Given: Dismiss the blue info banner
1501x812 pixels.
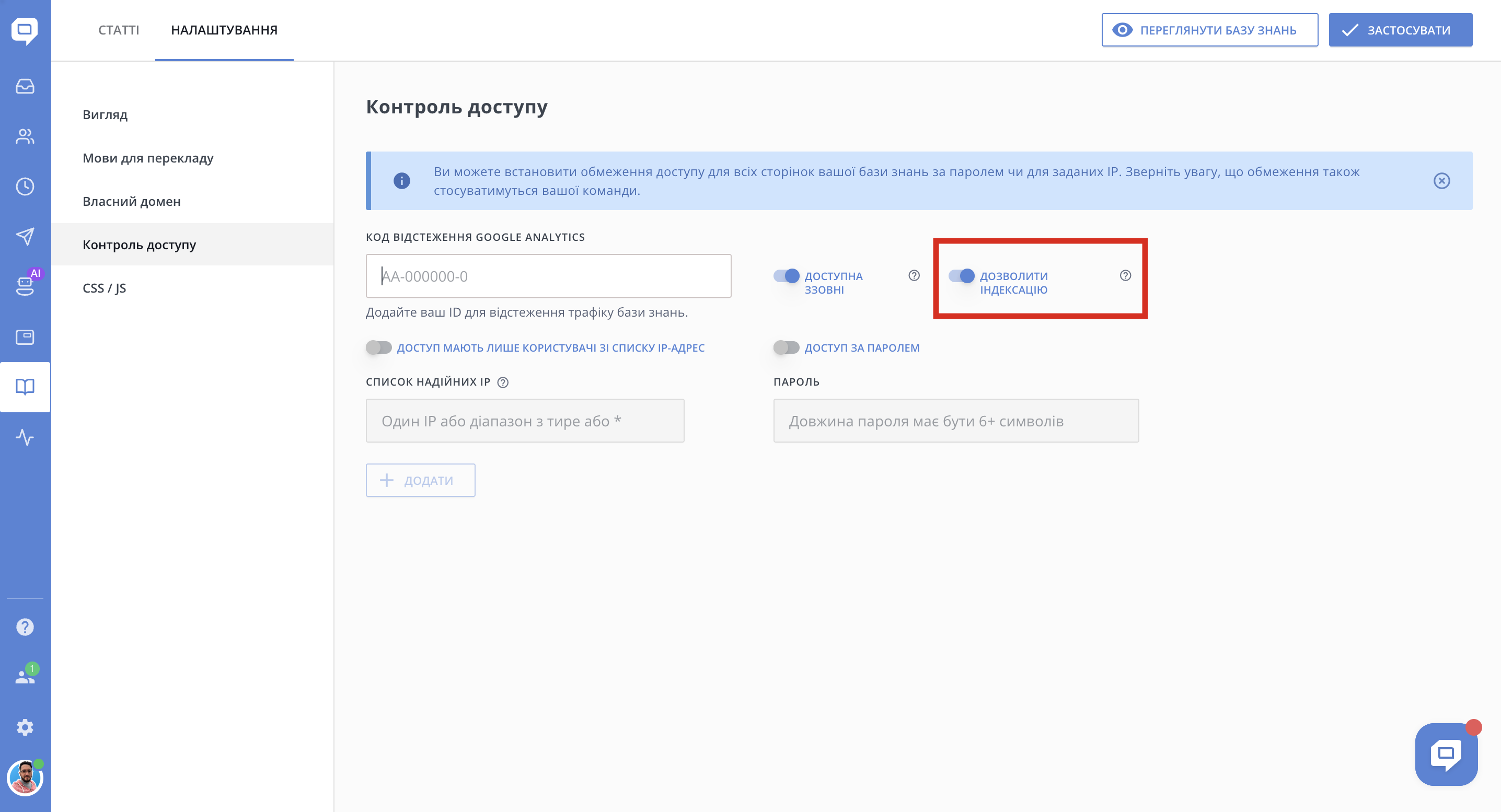Looking at the screenshot, I should coord(1441,181).
